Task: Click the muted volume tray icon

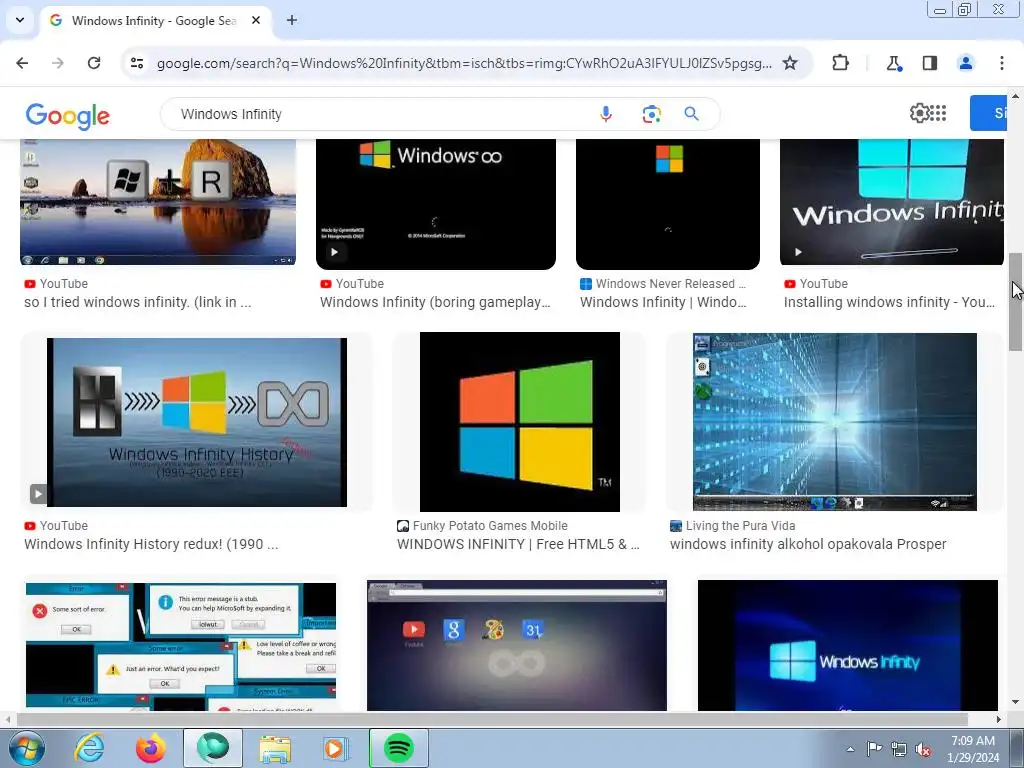Action: click(x=923, y=749)
